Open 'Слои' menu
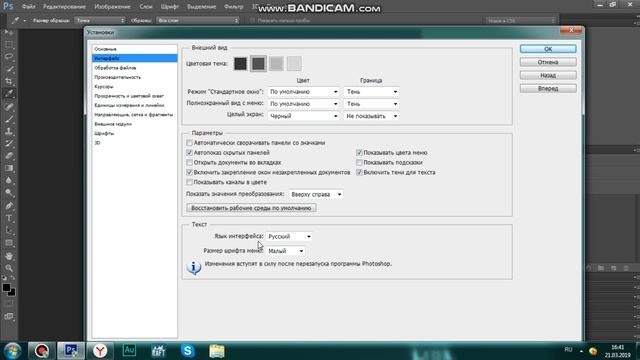Viewport: 640px width, 360px height. [146, 7]
